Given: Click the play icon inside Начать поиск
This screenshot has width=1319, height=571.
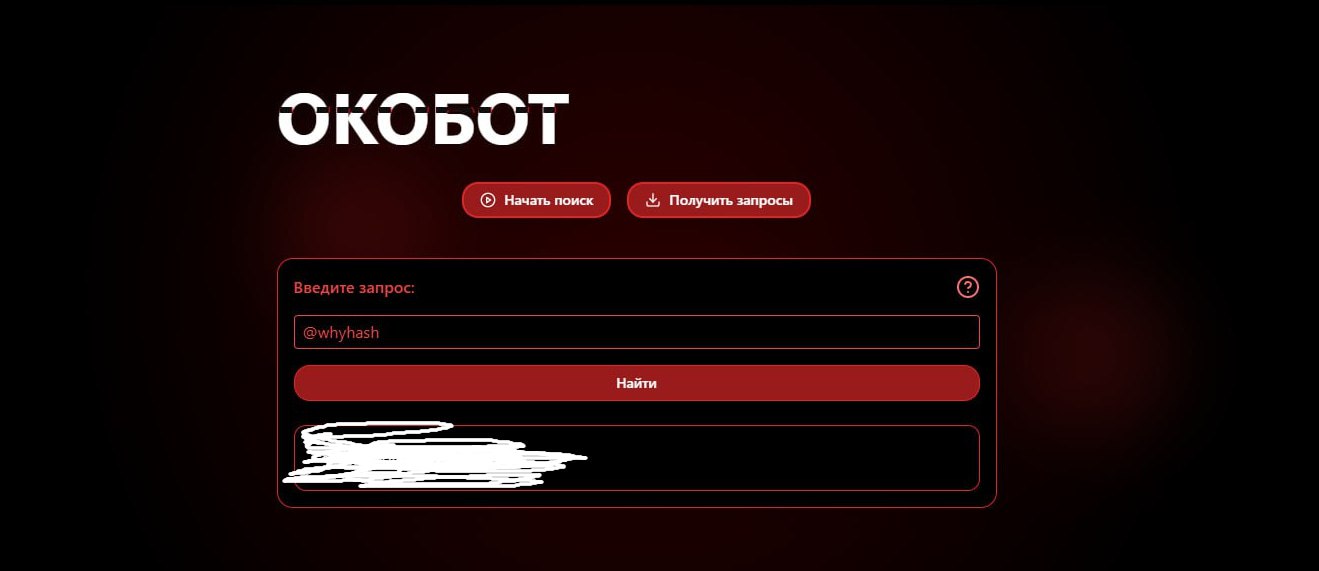Looking at the screenshot, I should (488, 200).
